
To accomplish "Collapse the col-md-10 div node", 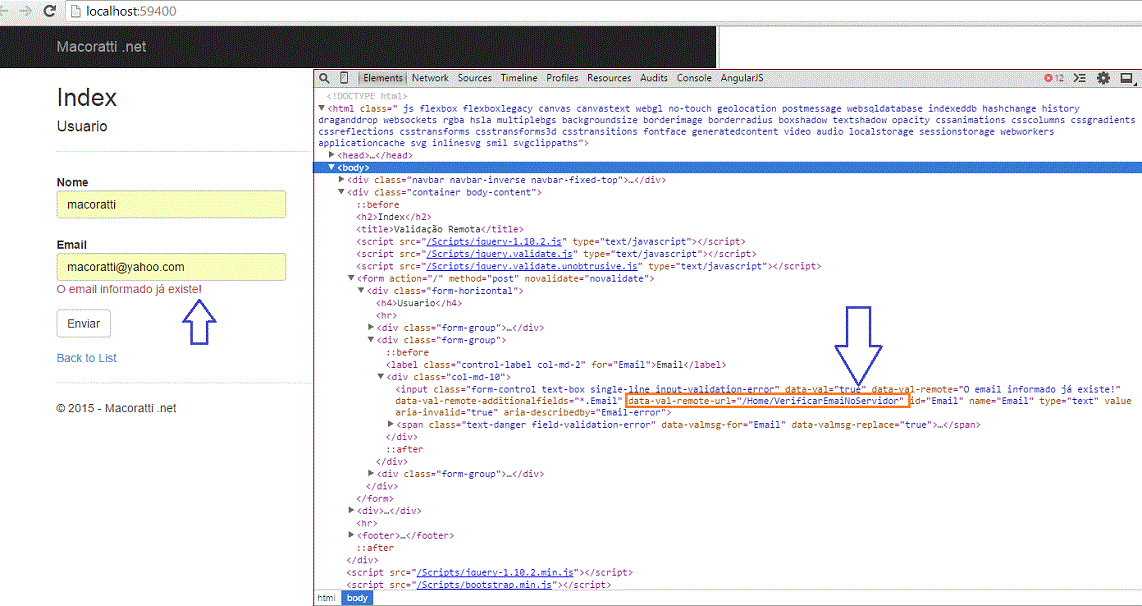I will click(380, 377).
